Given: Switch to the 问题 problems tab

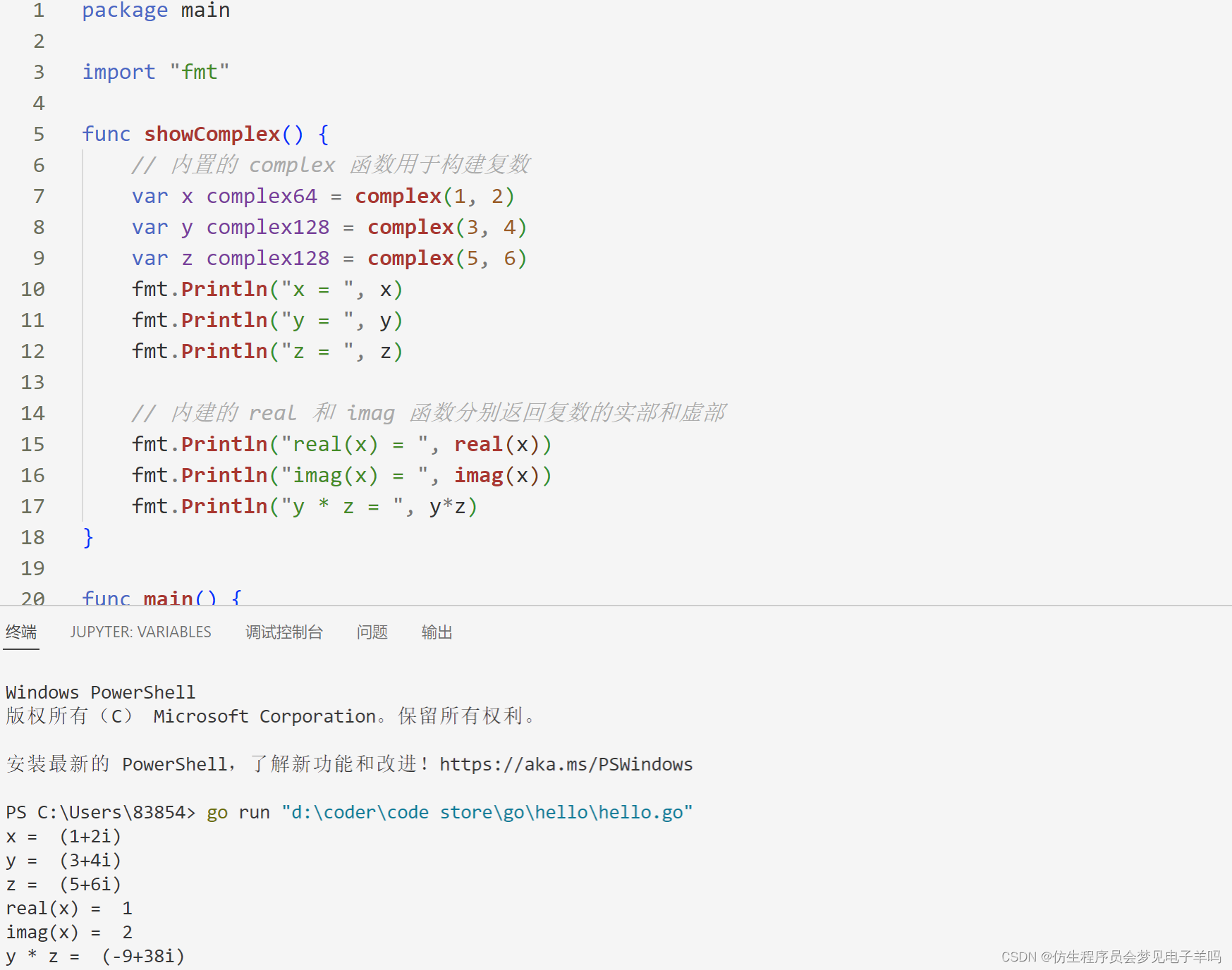Looking at the screenshot, I should tap(372, 632).
